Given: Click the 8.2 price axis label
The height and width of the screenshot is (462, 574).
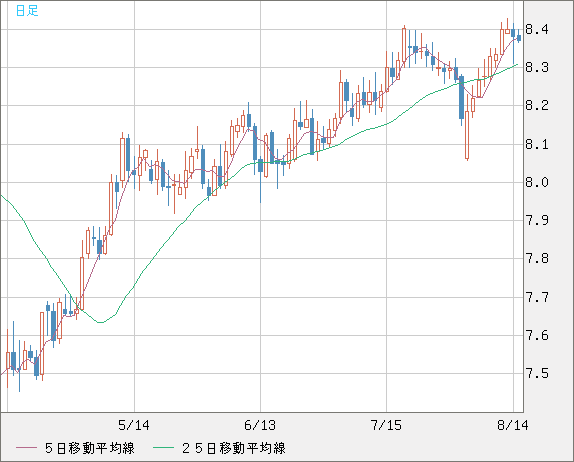Looking at the screenshot, I should 537,106.
